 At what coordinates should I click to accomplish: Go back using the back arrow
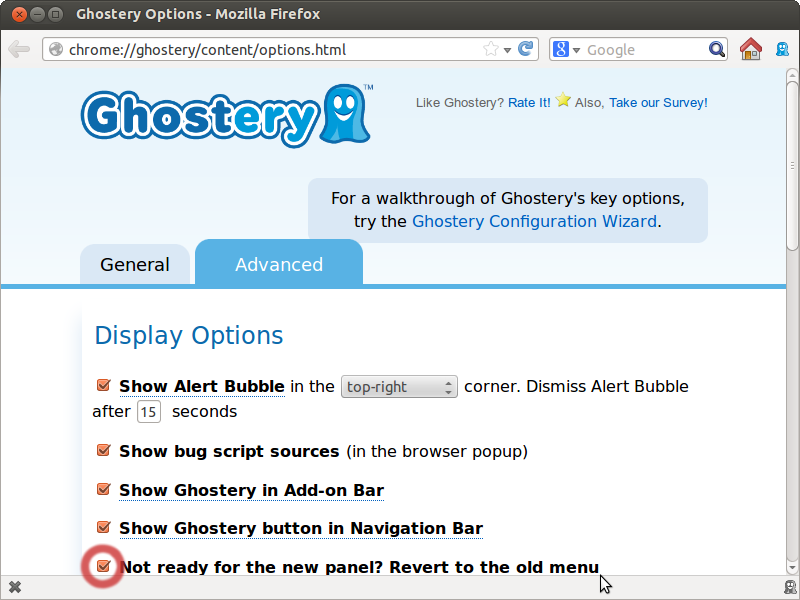(x=19, y=50)
